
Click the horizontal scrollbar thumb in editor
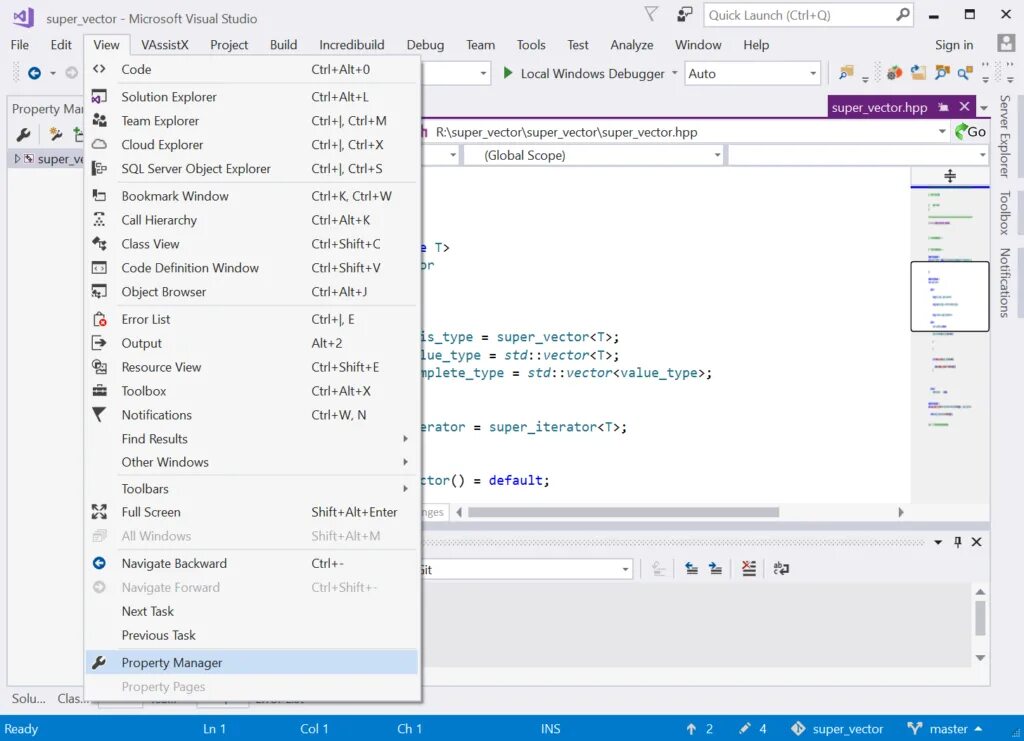pos(623,512)
